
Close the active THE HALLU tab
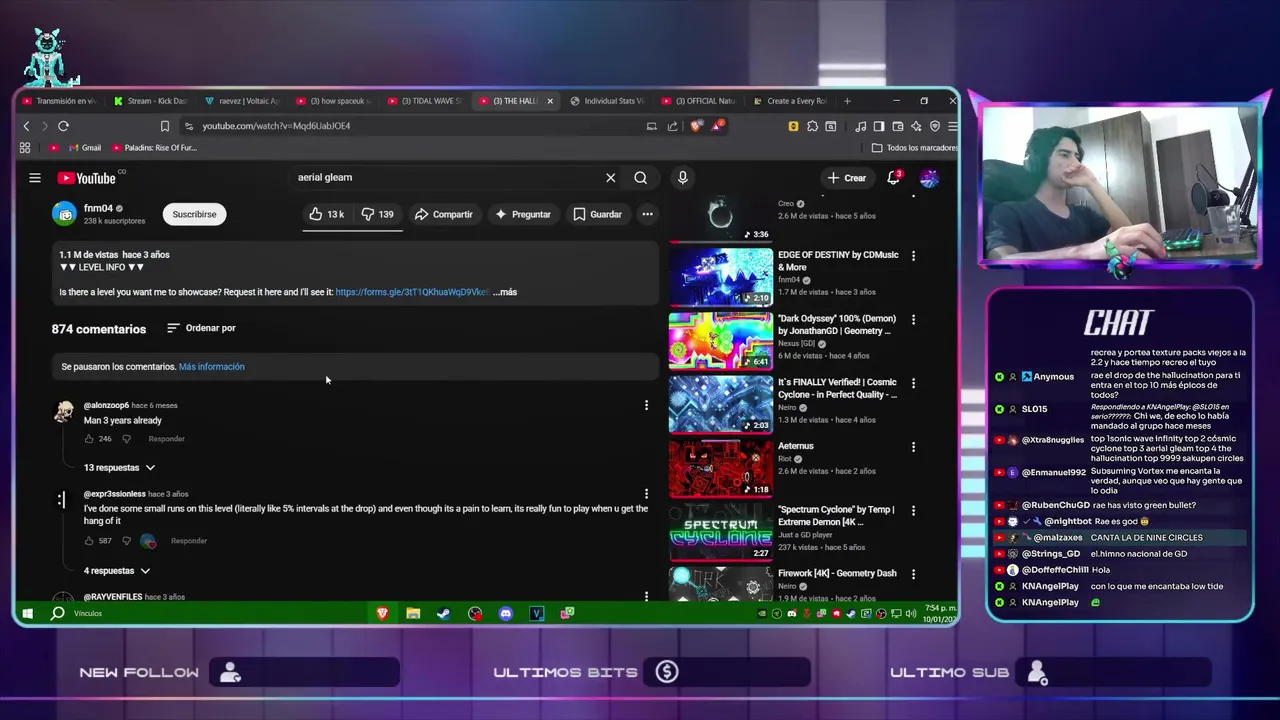(x=549, y=101)
